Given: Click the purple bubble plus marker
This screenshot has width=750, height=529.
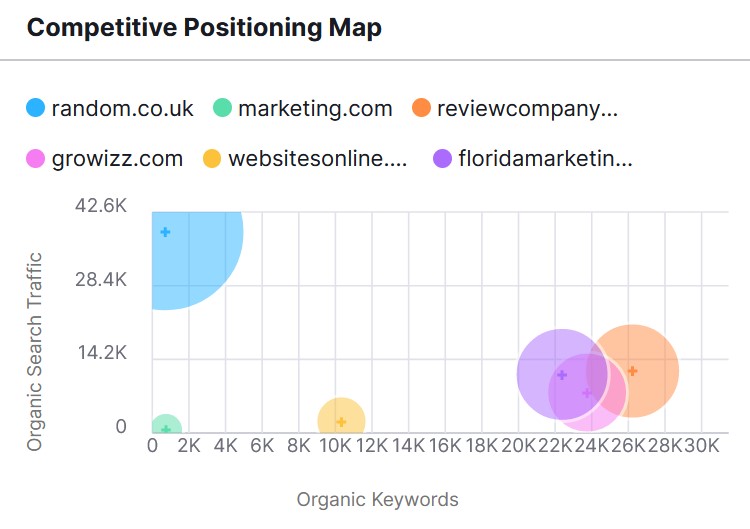Looking at the screenshot, I should click(x=562, y=375).
